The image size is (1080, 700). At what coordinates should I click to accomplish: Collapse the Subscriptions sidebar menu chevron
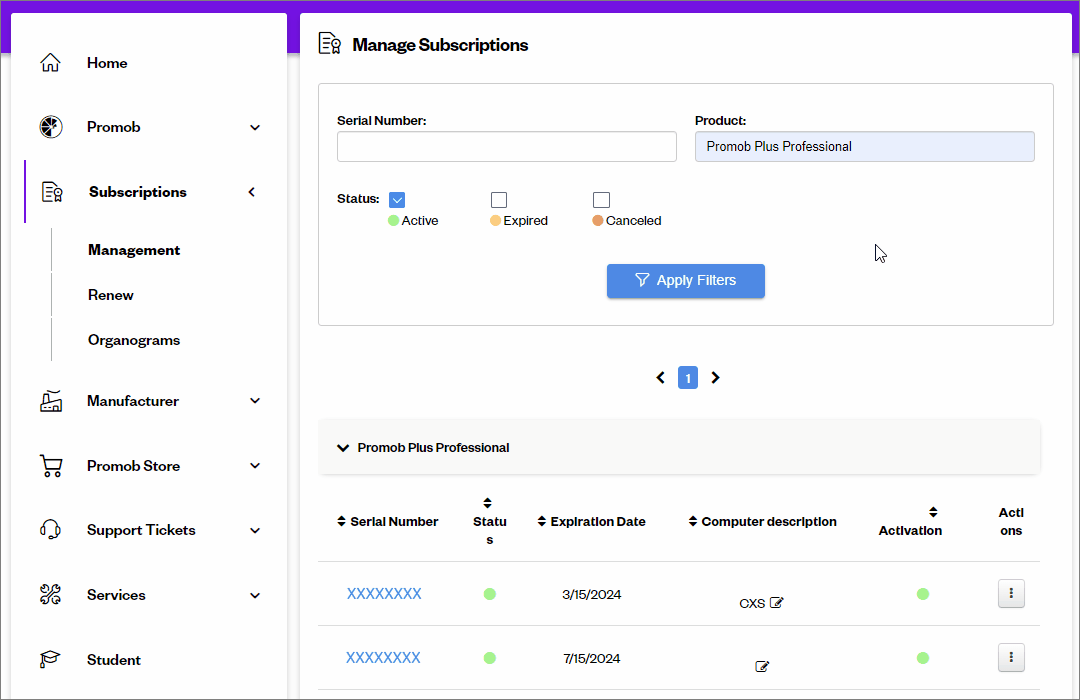(252, 192)
